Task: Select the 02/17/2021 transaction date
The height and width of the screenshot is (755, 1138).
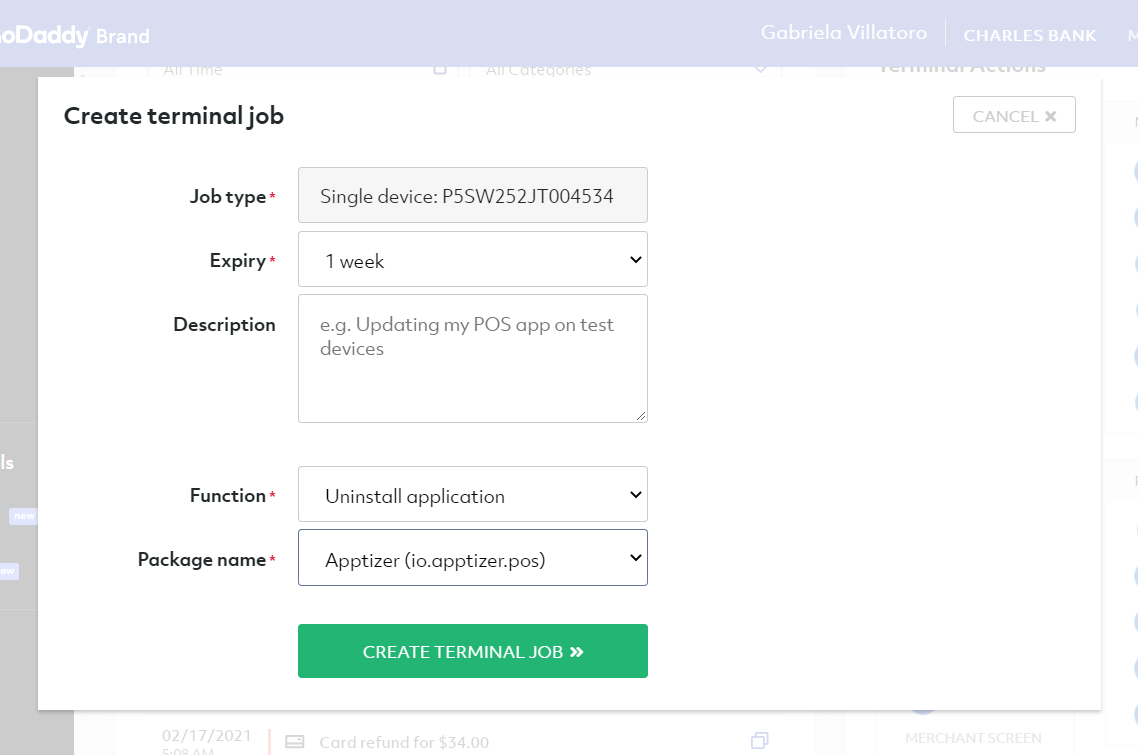Action: tap(207, 735)
